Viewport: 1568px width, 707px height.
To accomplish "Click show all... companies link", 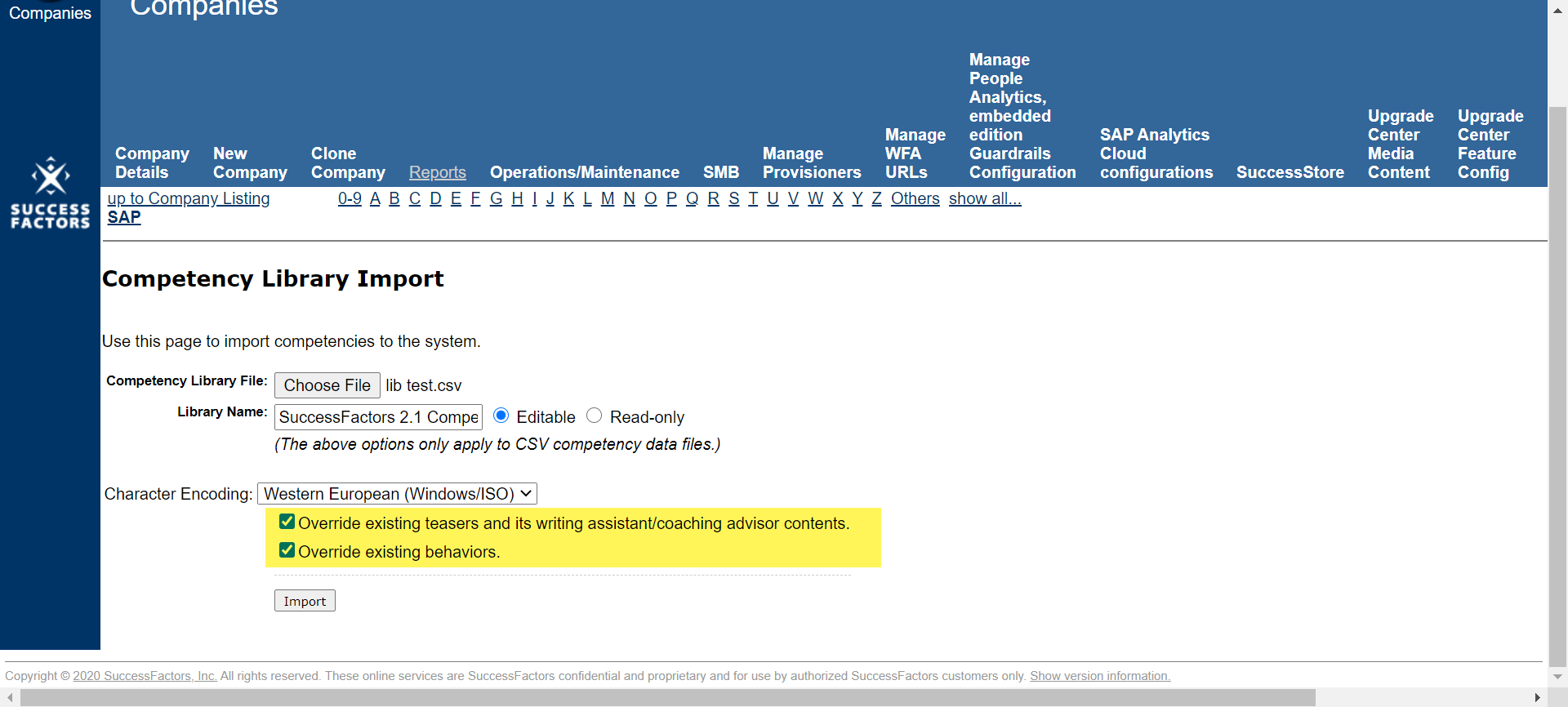I will pos(985,198).
